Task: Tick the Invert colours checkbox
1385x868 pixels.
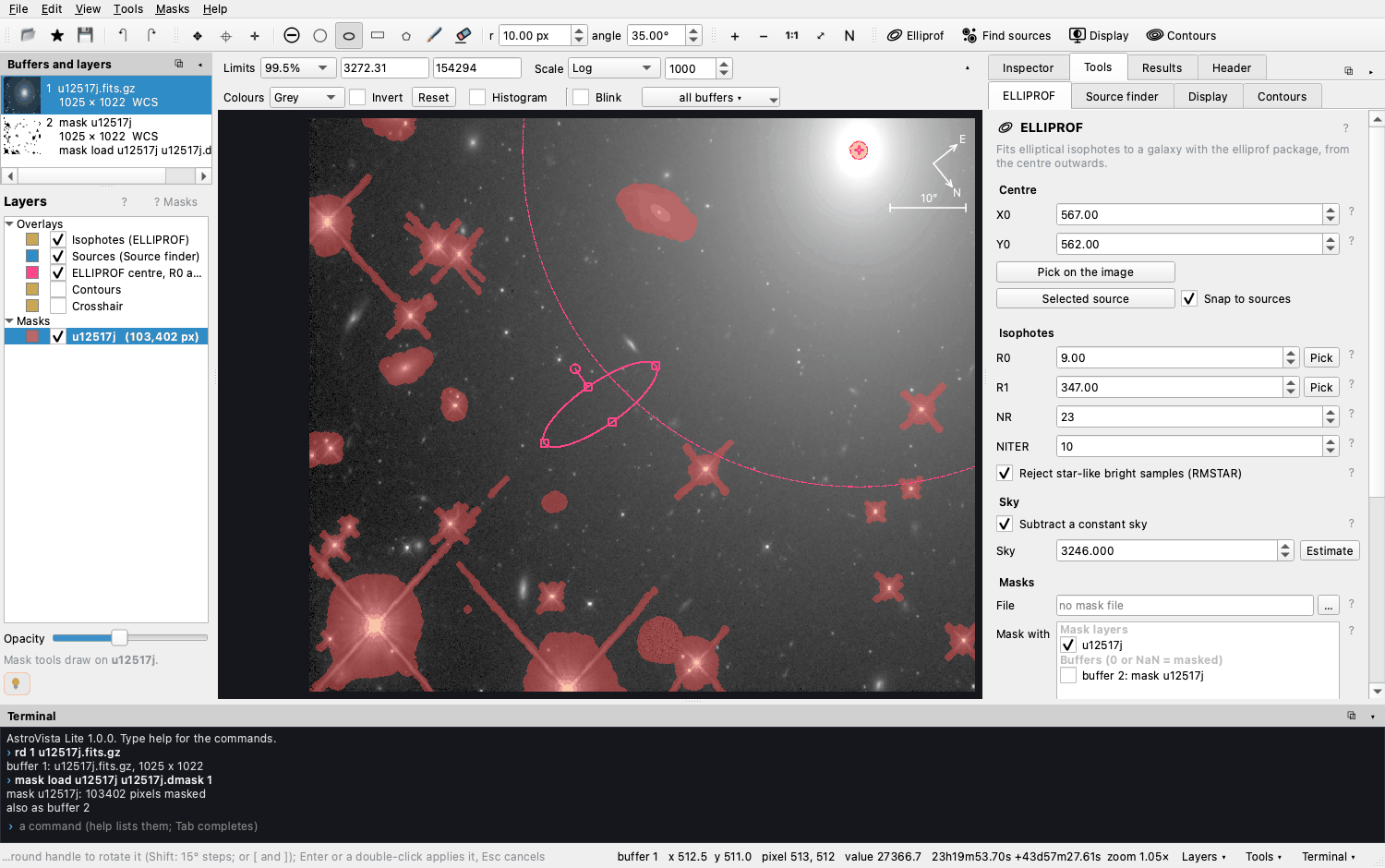Action: tap(357, 97)
